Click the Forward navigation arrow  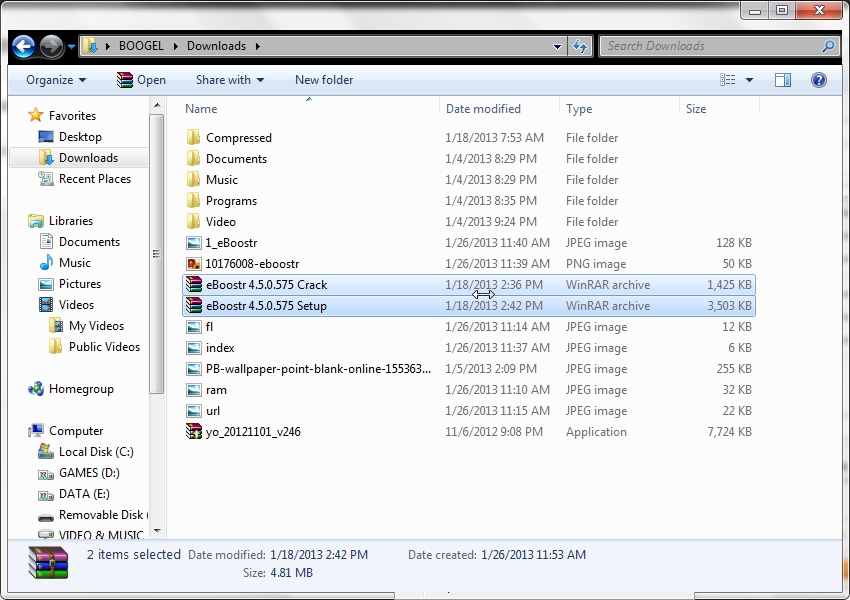[51, 47]
